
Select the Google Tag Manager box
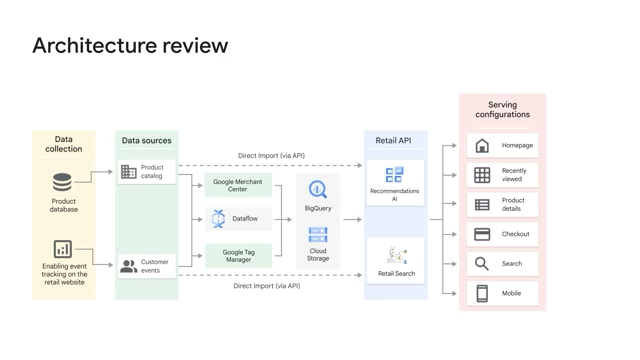click(x=238, y=256)
